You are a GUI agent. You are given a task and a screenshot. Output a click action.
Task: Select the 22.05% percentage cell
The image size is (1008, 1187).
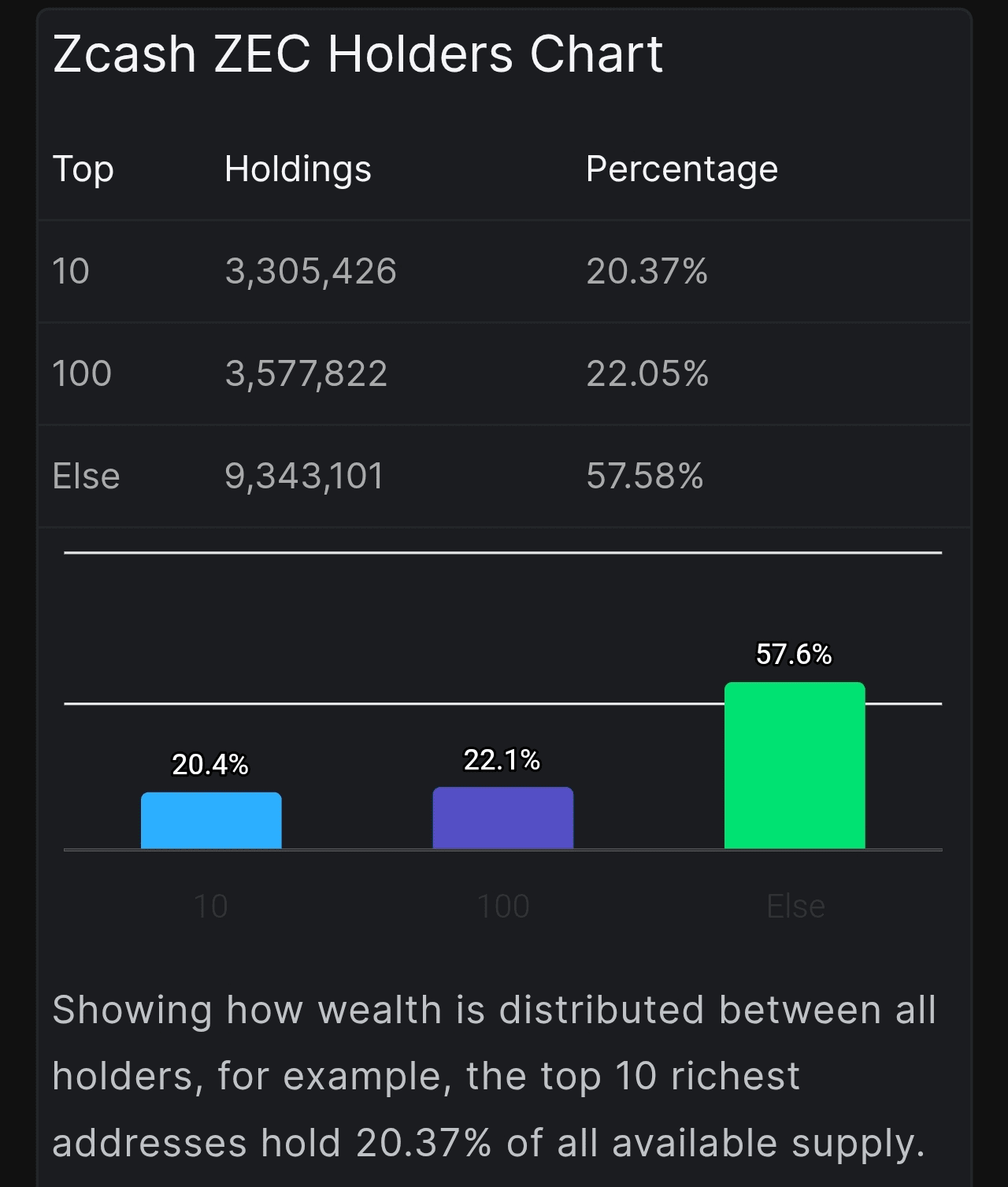[647, 373]
